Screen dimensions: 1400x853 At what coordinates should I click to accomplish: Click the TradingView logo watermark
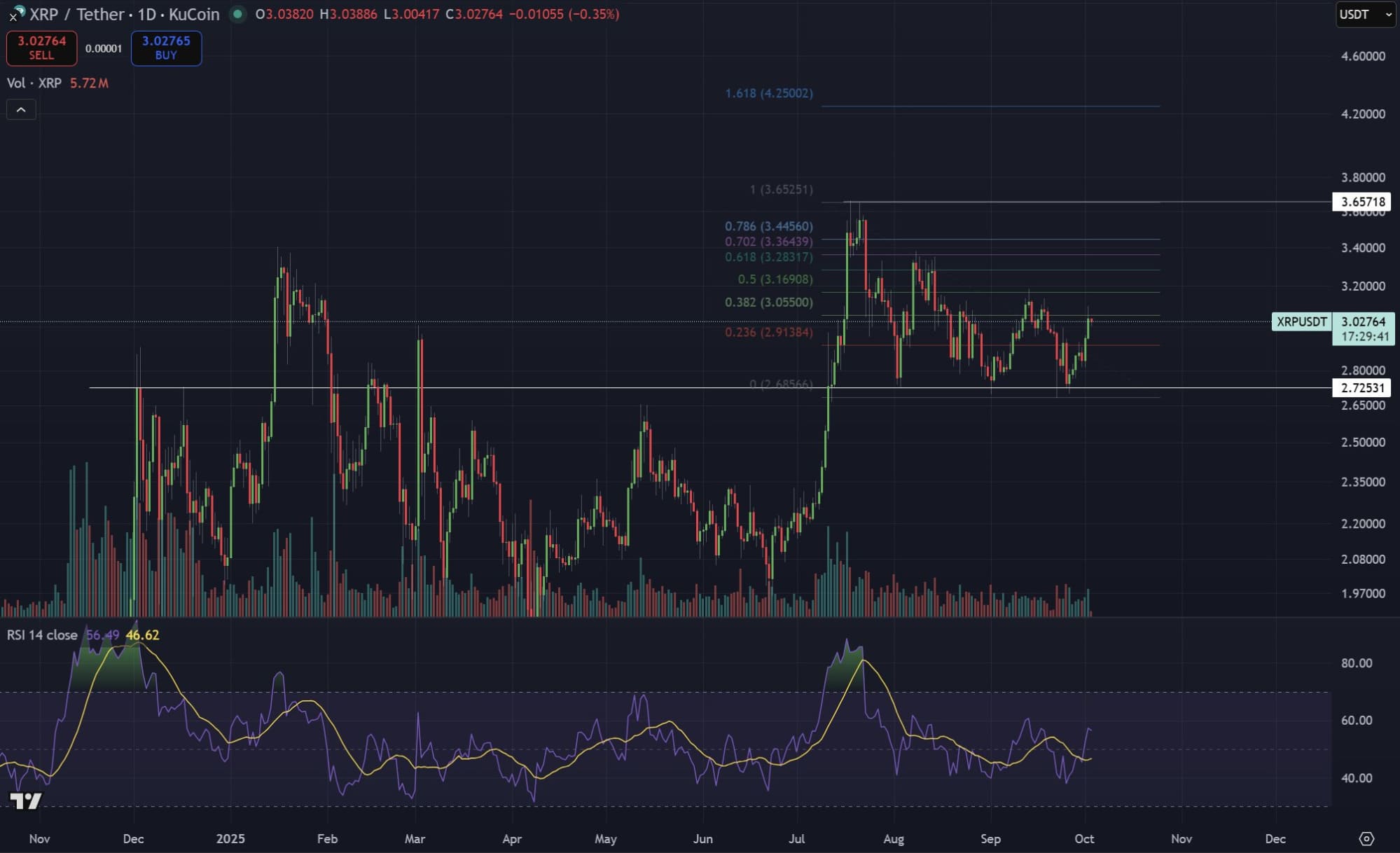(x=26, y=800)
